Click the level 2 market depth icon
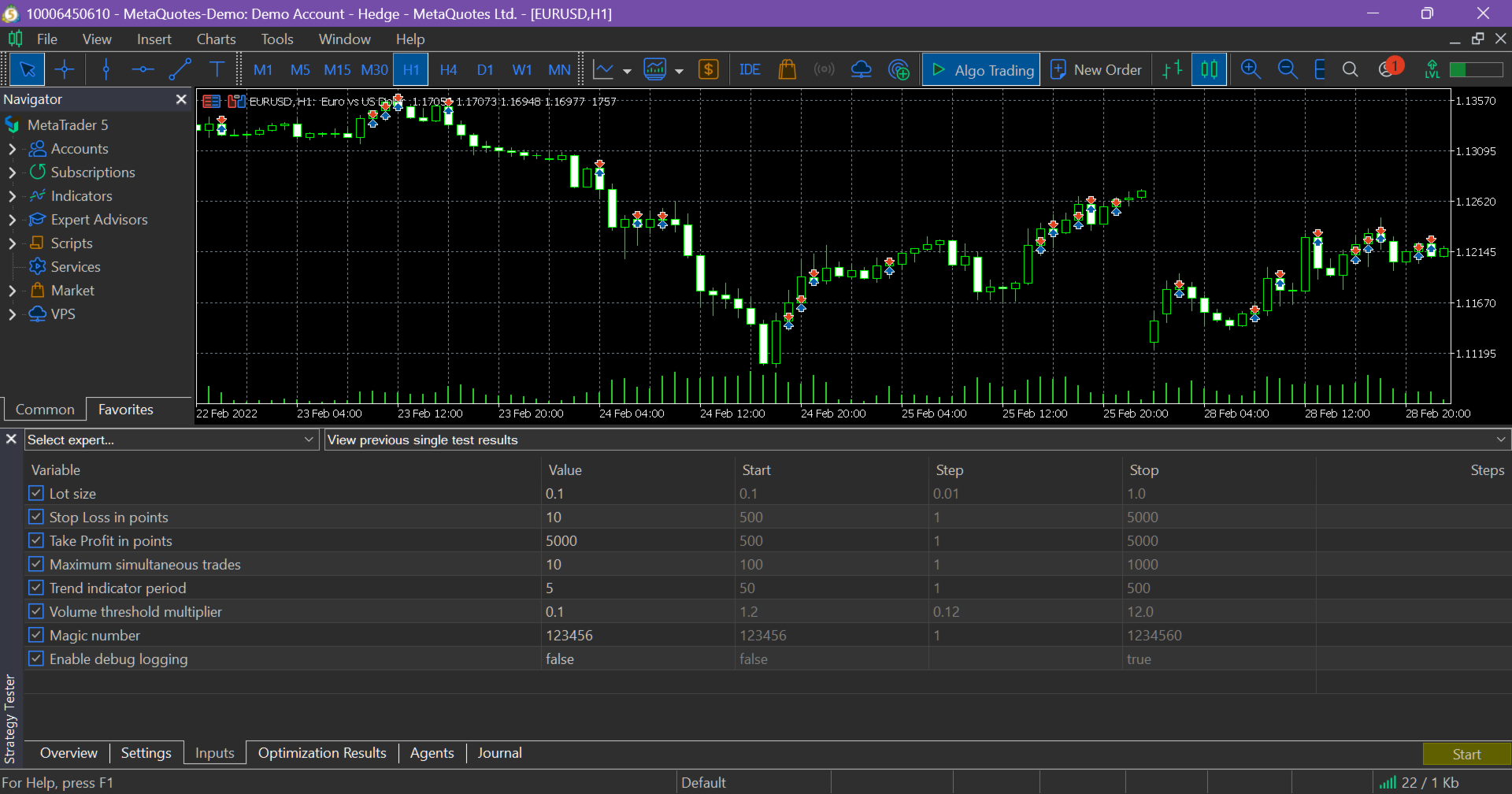Image resolution: width=1512 pixels, height=794 pixels. click(x=1432, y=70)
